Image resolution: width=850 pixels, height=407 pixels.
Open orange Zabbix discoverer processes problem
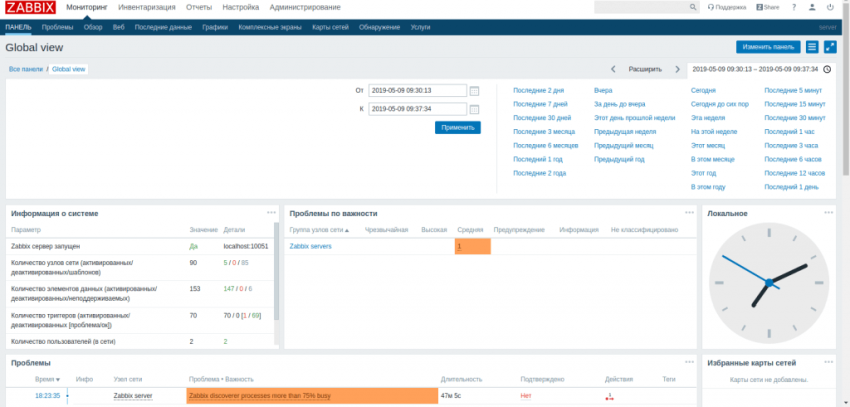pos(312,396)
